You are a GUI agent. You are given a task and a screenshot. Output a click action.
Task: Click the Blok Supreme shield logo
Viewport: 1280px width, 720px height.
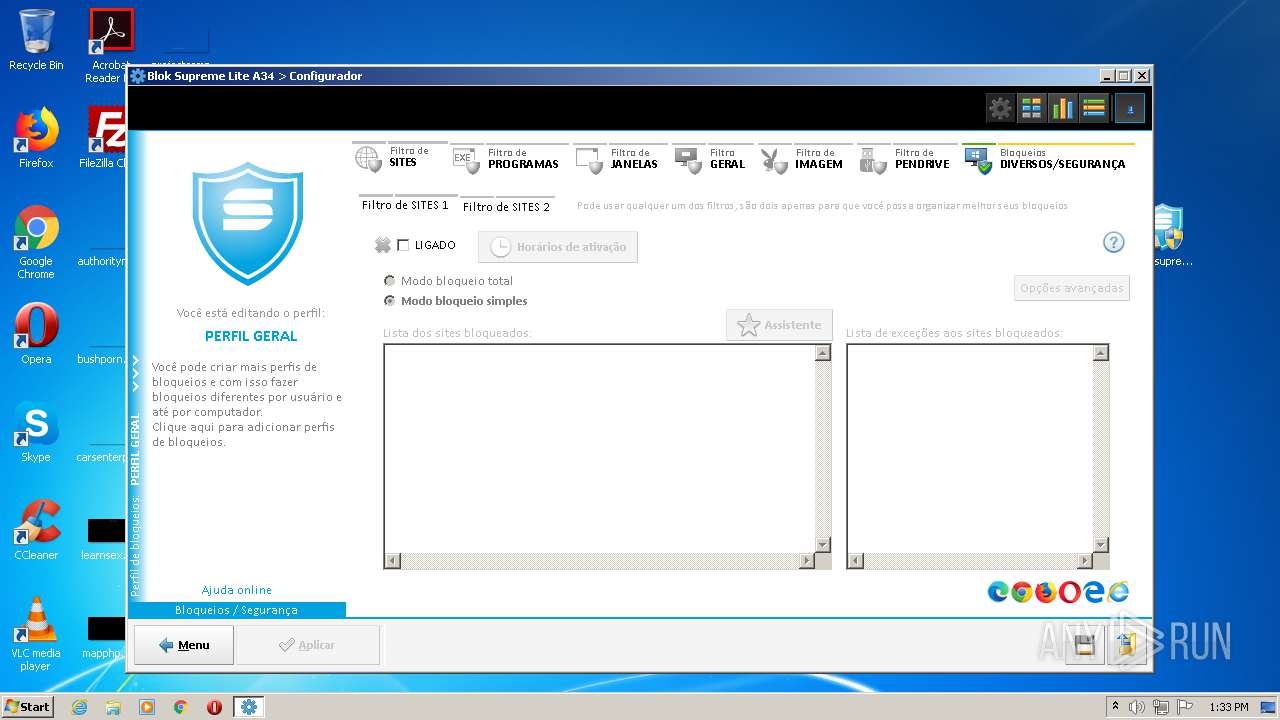pyautogui.click(x=247, y=224)
